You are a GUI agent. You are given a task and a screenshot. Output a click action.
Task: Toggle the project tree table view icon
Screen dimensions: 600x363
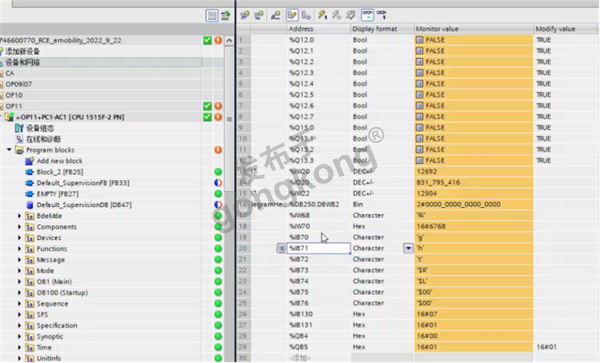point(212,15)
